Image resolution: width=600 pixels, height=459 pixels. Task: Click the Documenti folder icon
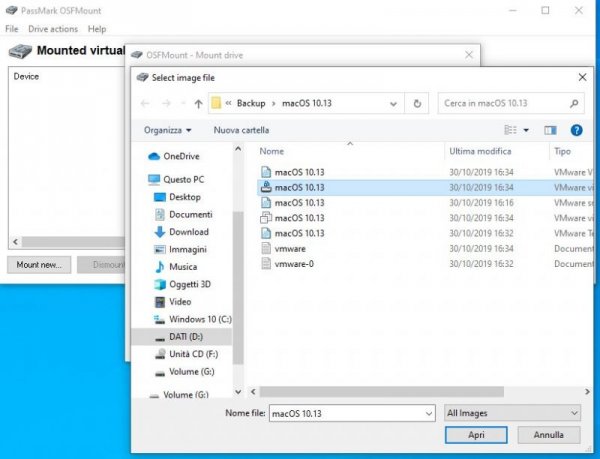(160, 215)
